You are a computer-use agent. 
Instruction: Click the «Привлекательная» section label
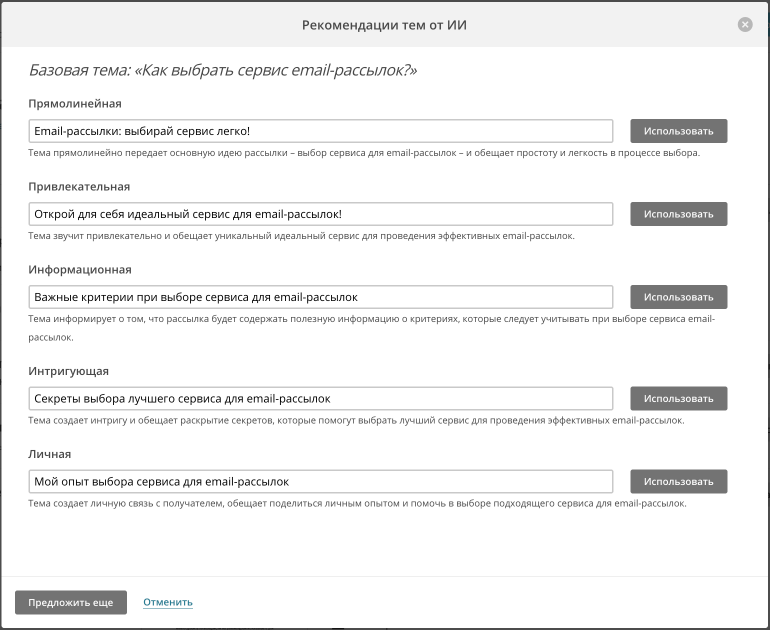coord(80,186)
